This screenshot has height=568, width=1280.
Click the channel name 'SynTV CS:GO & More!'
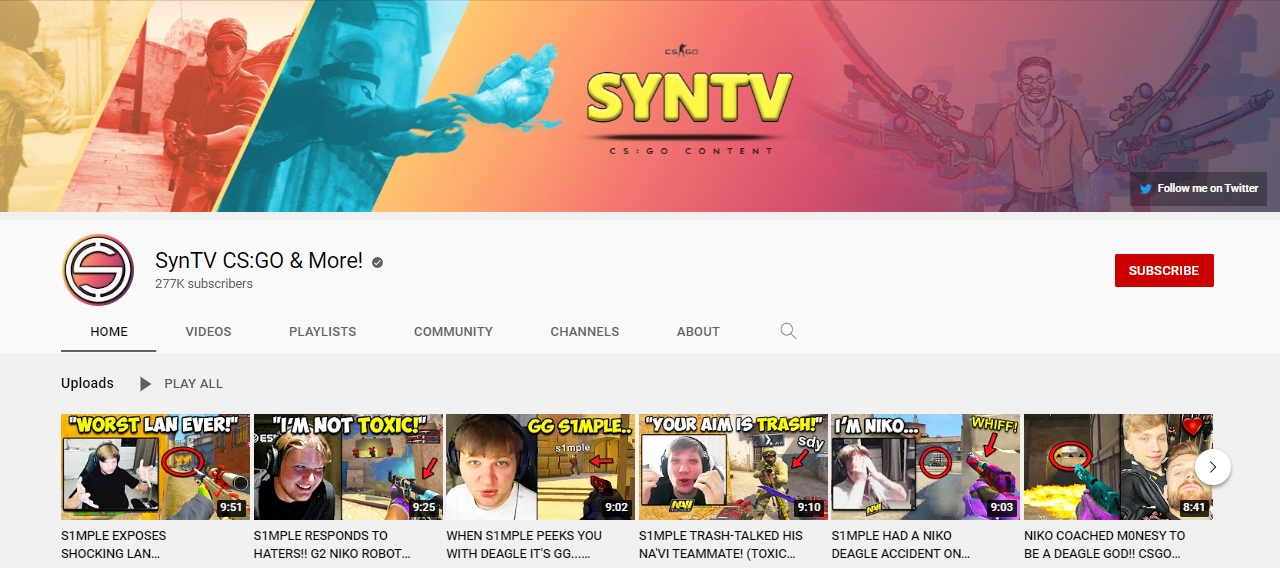point(259,261)
